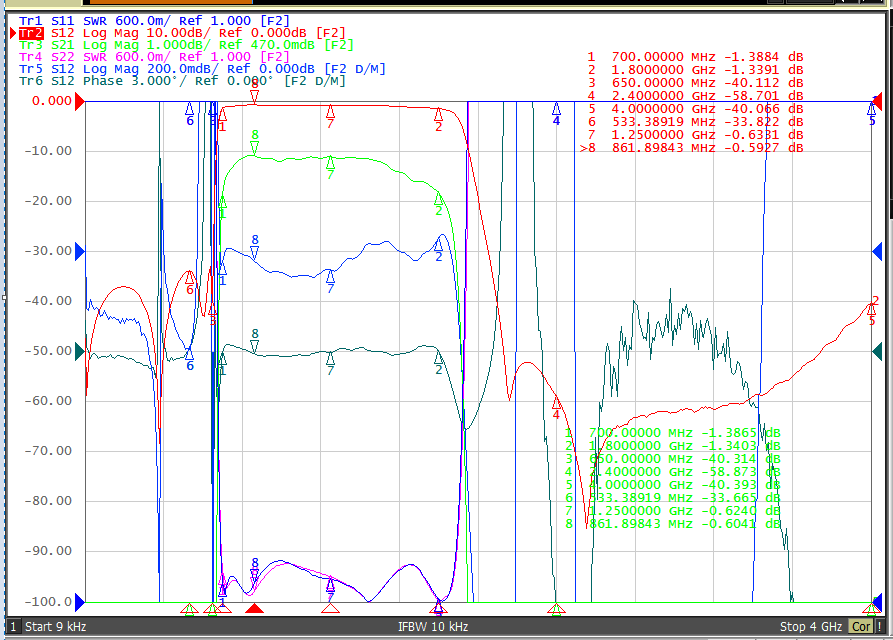Click the red readout for marker 7, -0.6331 dB
The height and width of the screenshot is (640, 893).
(x=695, y=135)
